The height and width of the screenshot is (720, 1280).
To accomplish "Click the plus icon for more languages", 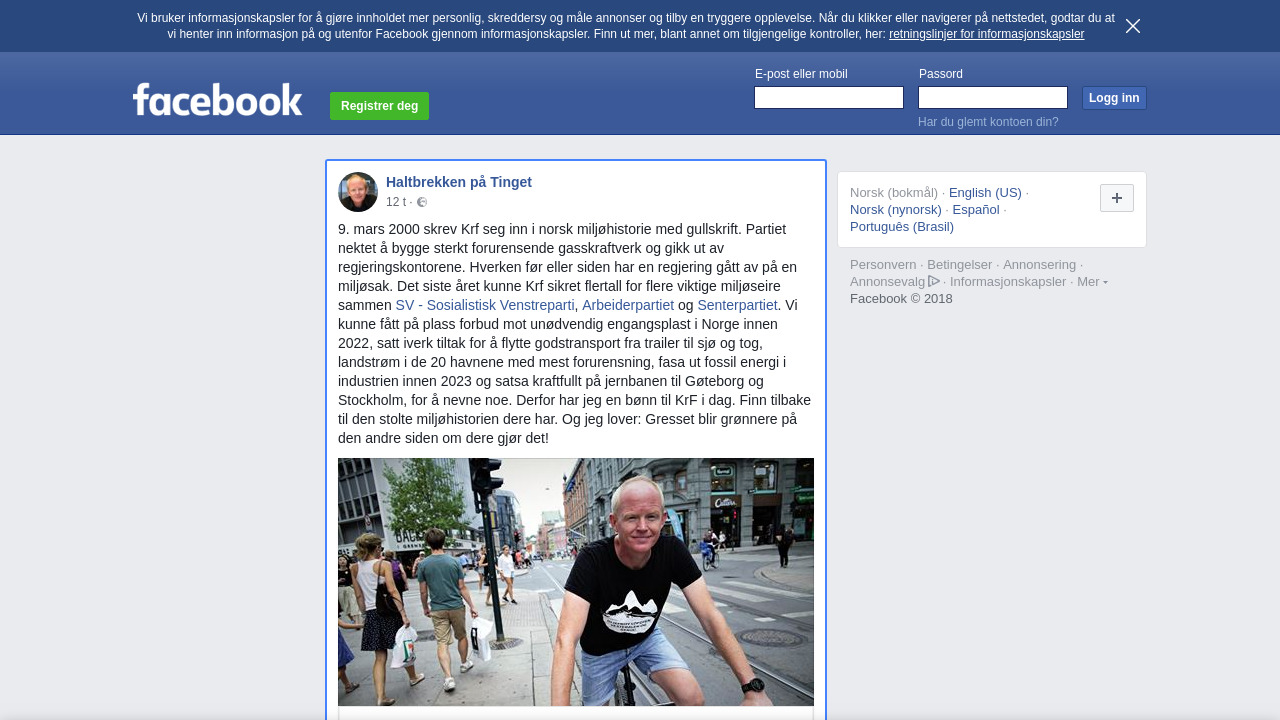I will (x=1117, y=198).
